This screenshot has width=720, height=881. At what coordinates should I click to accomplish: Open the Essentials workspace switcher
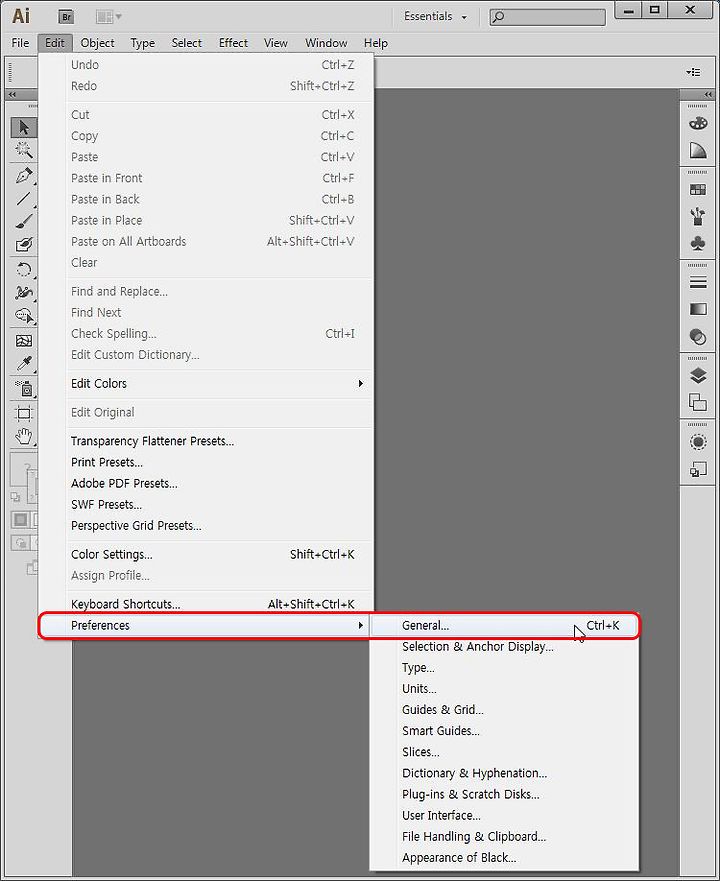click(x=435, y=16)
